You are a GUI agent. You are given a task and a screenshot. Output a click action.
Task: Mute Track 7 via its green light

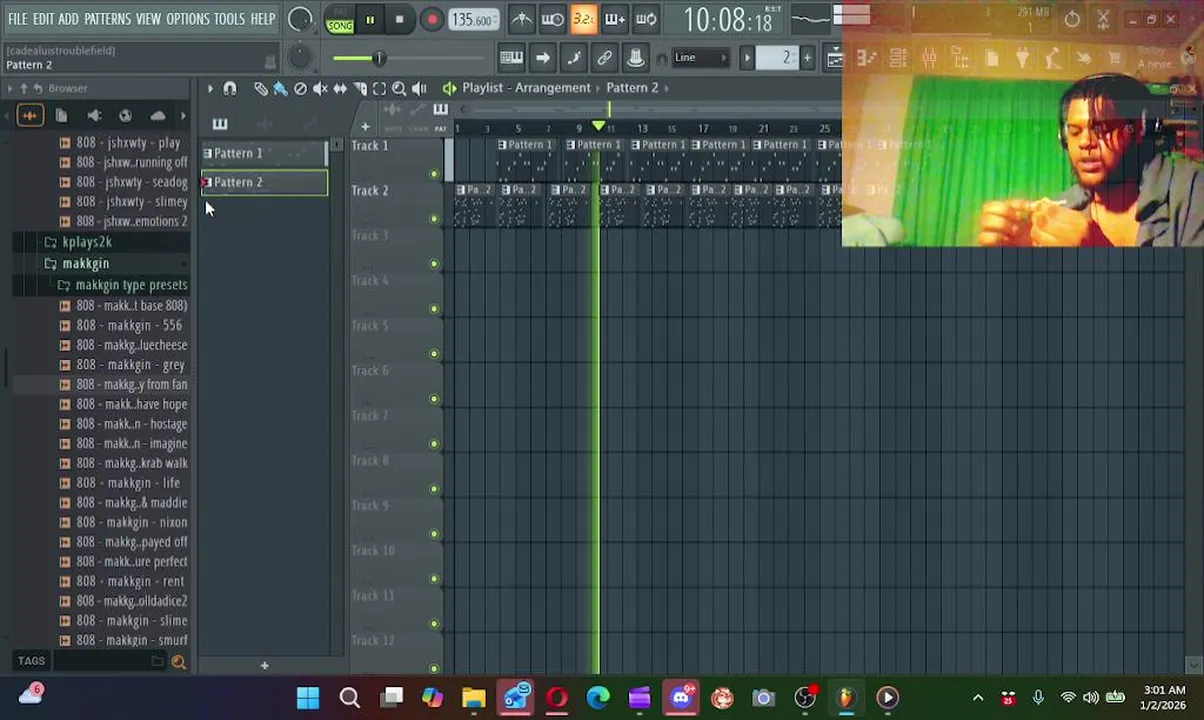pos(434,444)
